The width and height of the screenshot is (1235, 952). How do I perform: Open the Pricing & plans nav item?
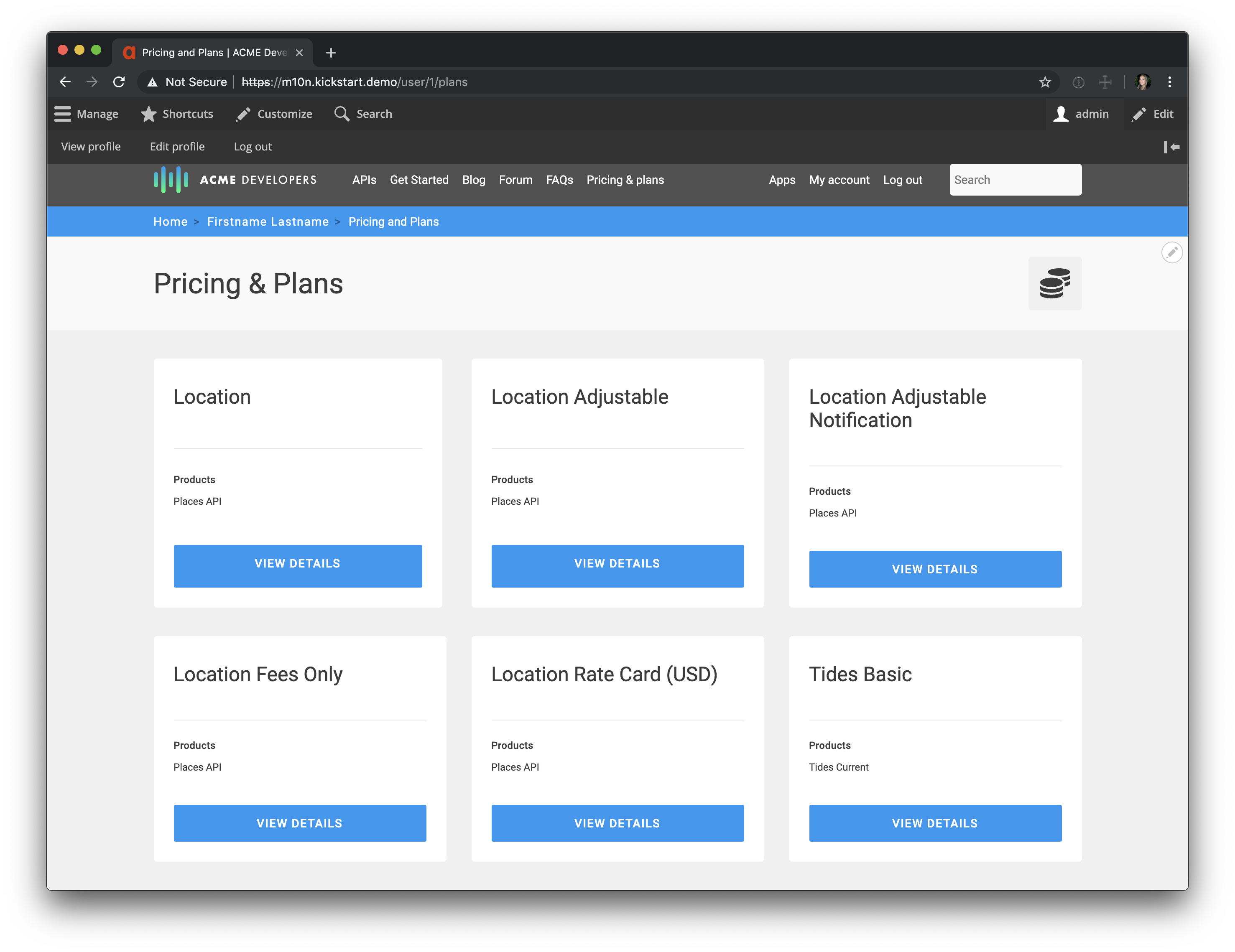(x=625, y=180)
